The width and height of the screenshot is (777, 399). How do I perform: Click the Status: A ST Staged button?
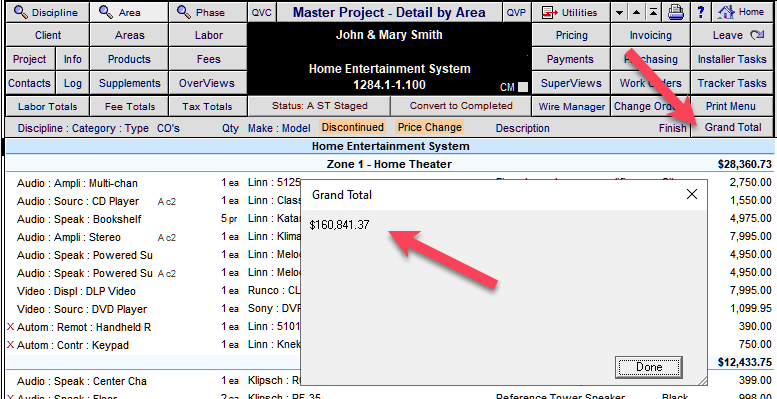click(319, 106)
